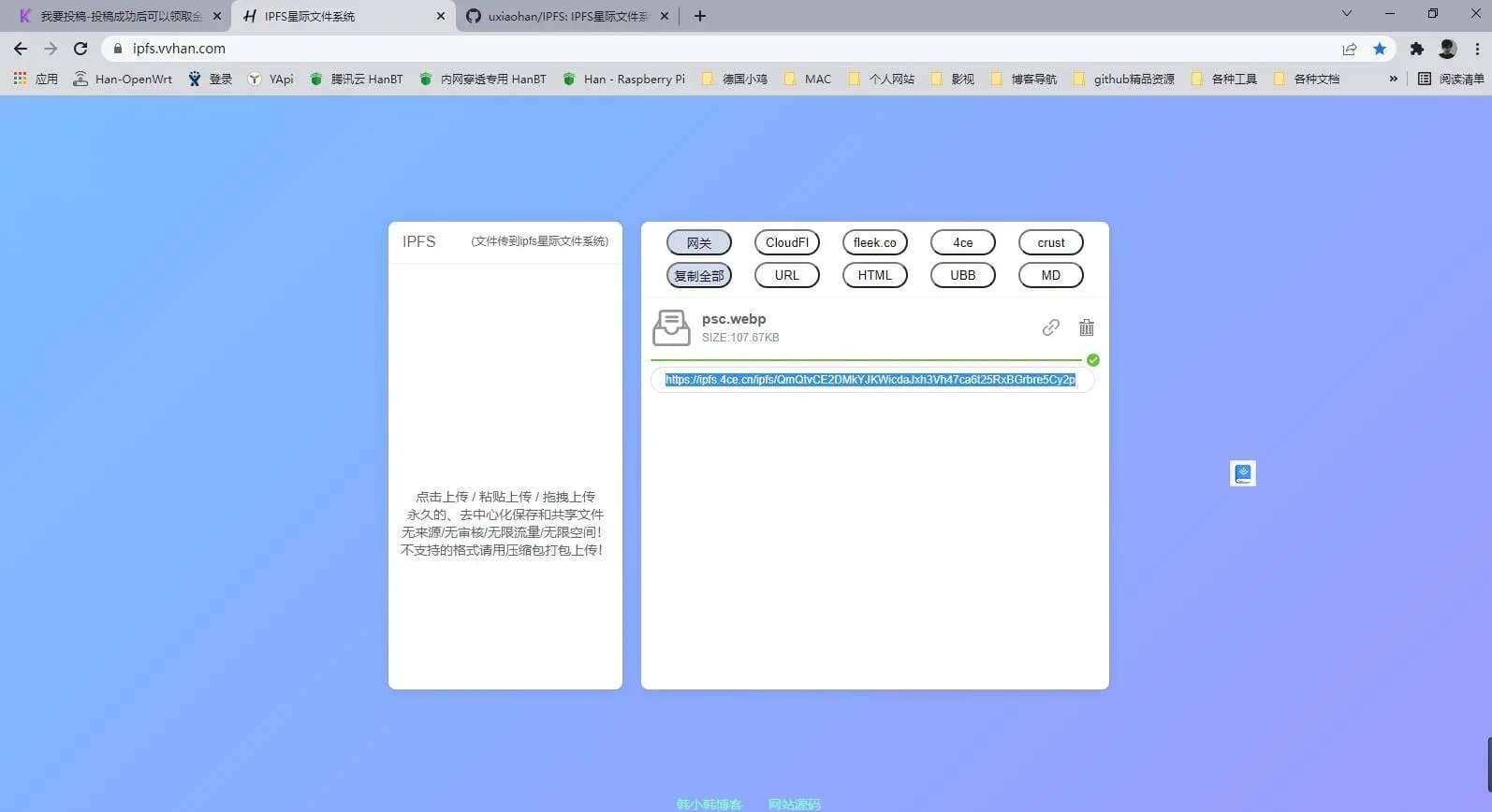Click the generated IPFS URL field
1492x812 pixels.
coord(870,380)
